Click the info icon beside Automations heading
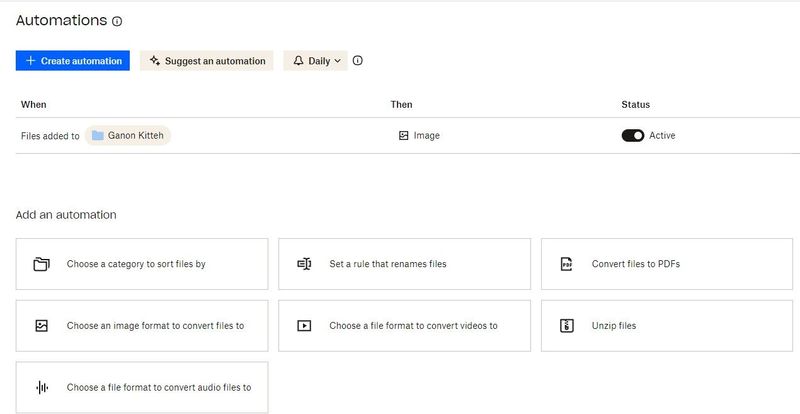800x414 pixels. click(x=118, y=21)
